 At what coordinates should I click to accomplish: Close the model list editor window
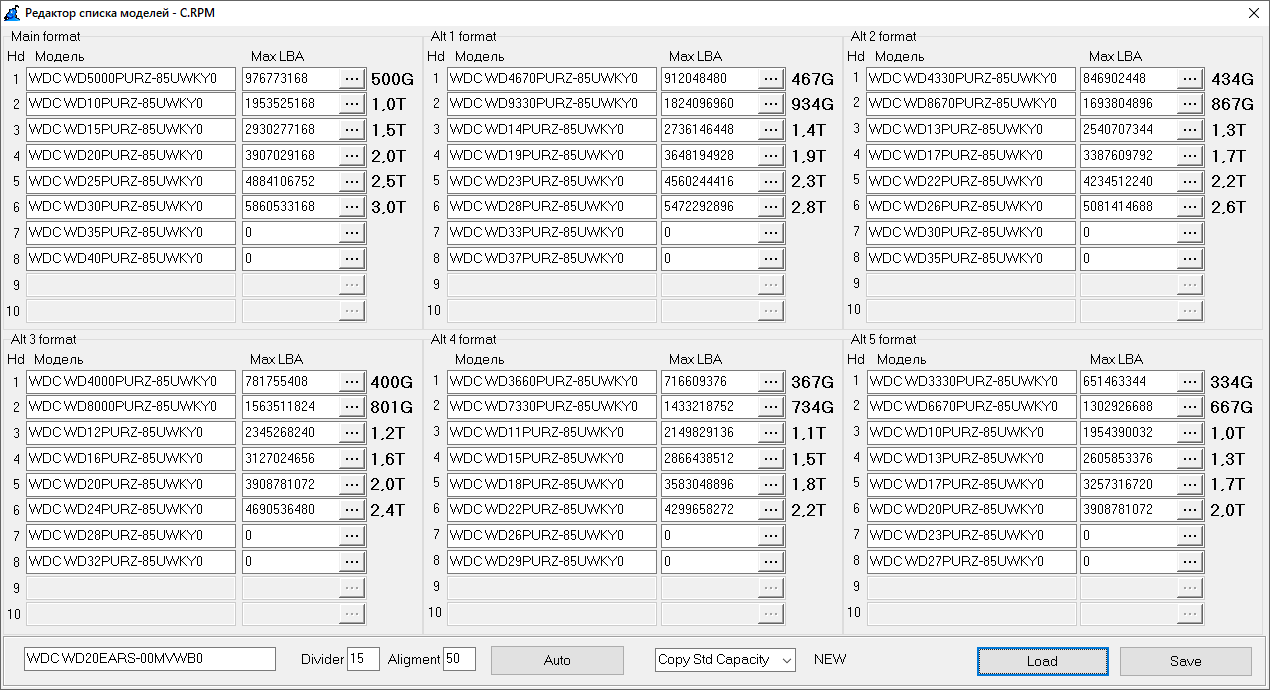point(1253,13)
